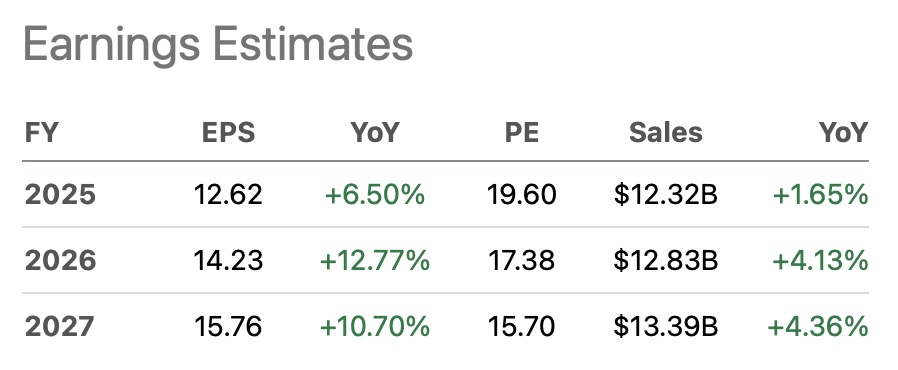Click the +4.13% sales growth value
This screenshot has width=898, height=370.
820,261
